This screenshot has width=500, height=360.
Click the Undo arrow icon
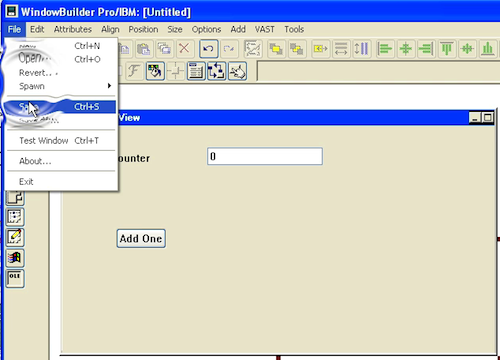point(209,49)
